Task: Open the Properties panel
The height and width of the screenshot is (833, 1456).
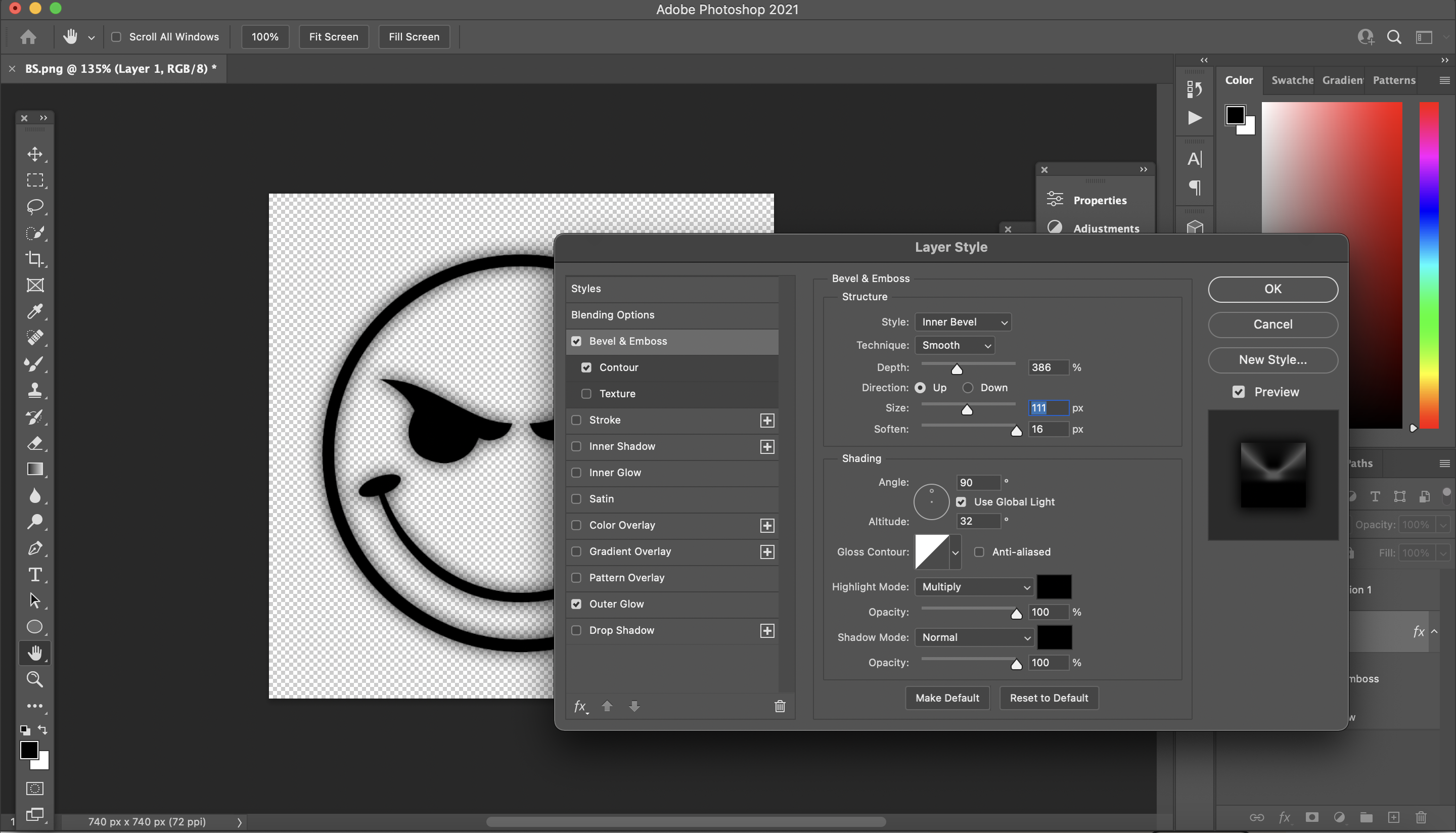Action: (1099, 200)
